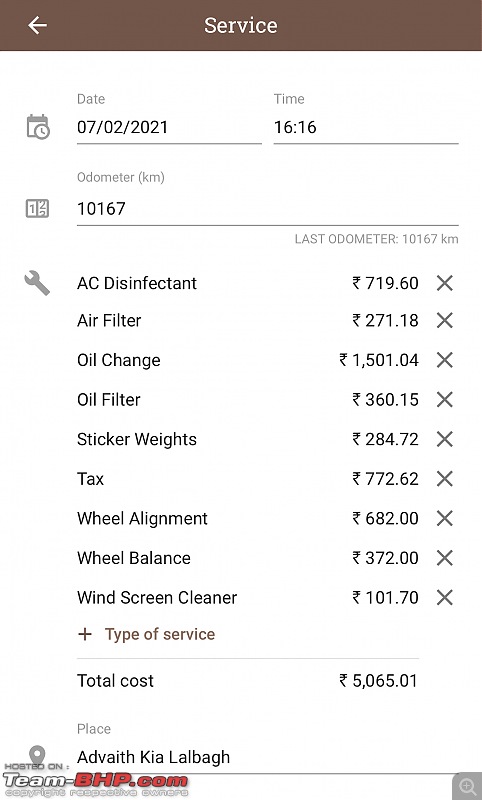The height and width of the screenshot is (800, 482).
Task: Go back using the arrow icon
Action: (x=37, y=25)
